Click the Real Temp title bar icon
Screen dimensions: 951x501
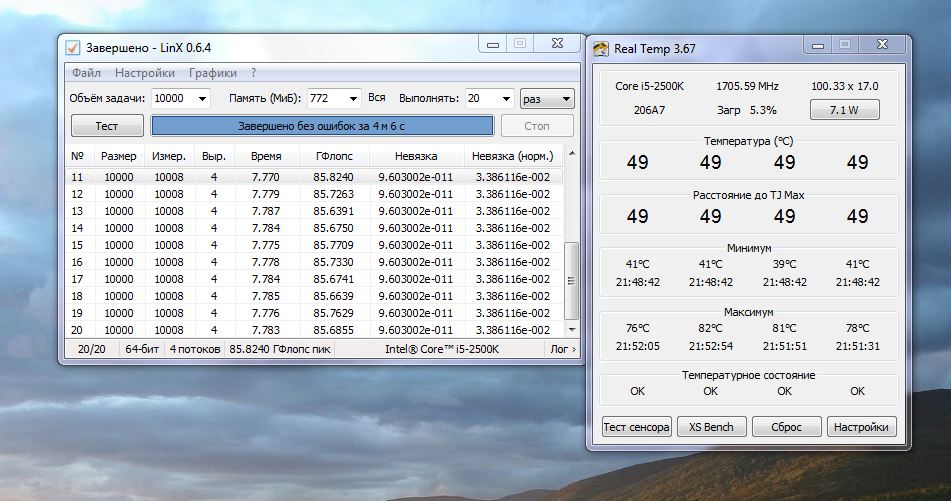[600, 49]
